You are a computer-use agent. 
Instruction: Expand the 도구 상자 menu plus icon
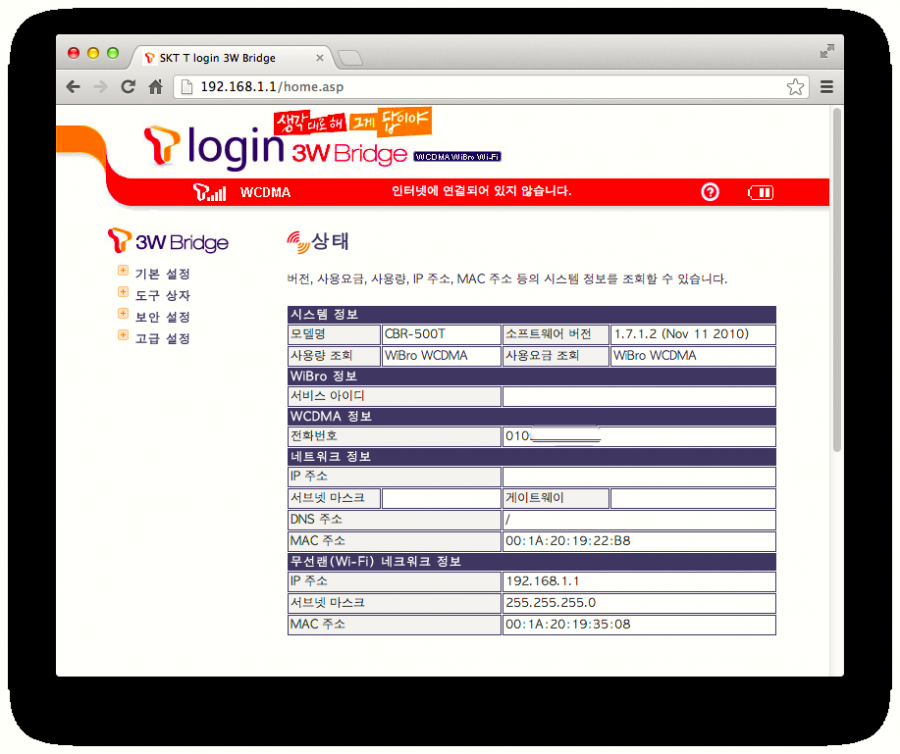point(123,292)
